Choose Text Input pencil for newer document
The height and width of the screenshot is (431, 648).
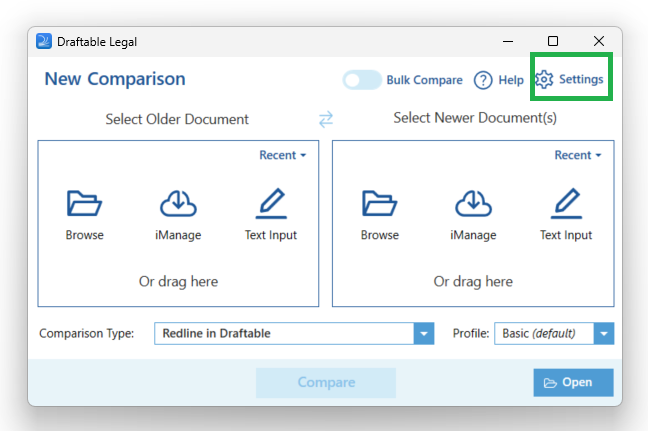point(566,203)
